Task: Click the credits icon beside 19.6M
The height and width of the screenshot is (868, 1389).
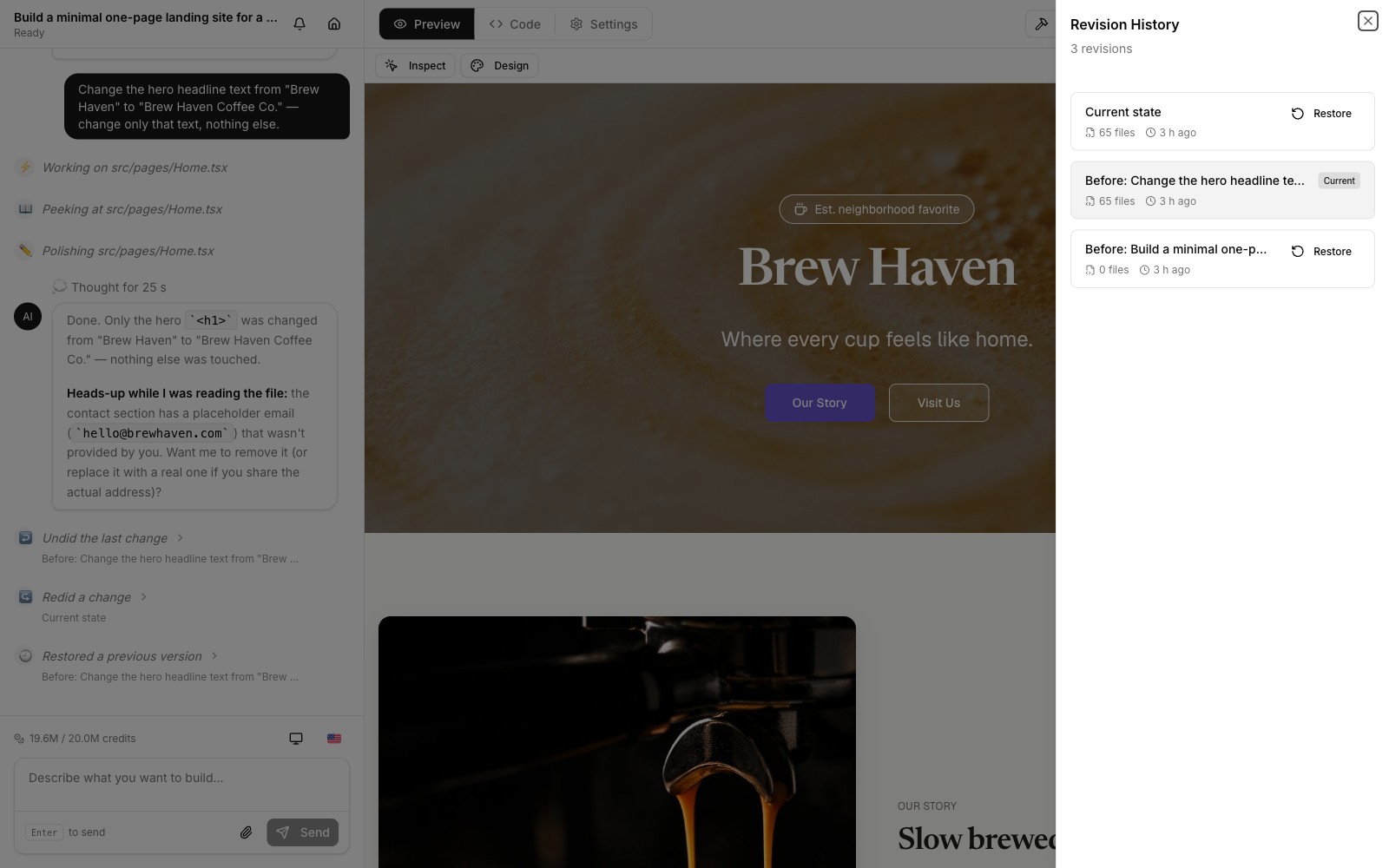Action: (19, 739)
